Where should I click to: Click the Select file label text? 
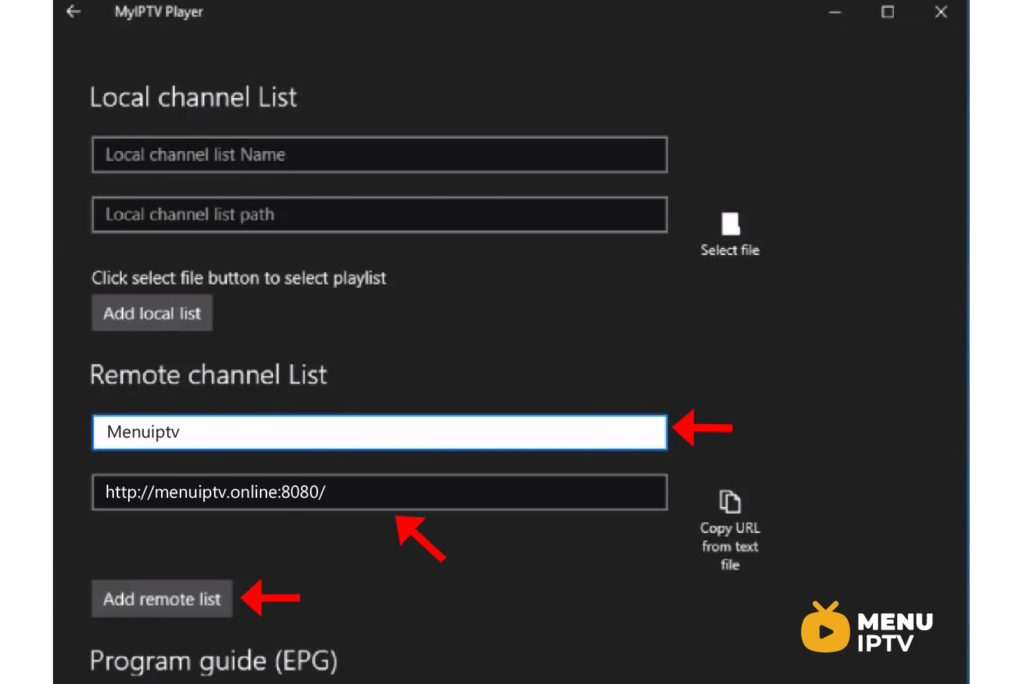(x=730, y=250)
